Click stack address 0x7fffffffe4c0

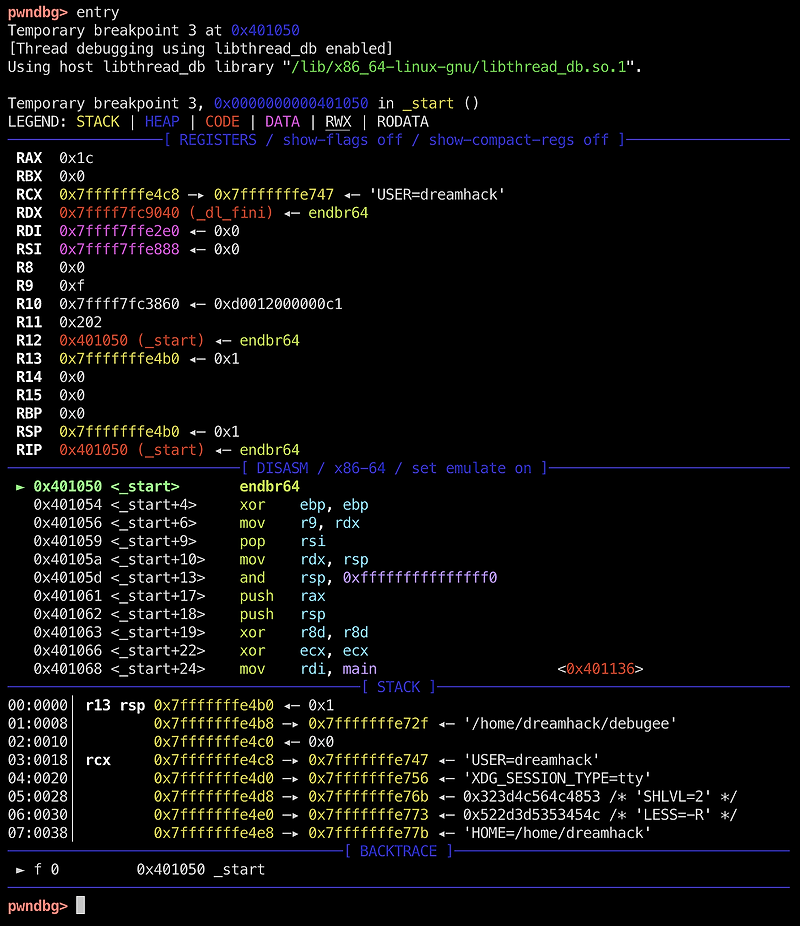214,742
